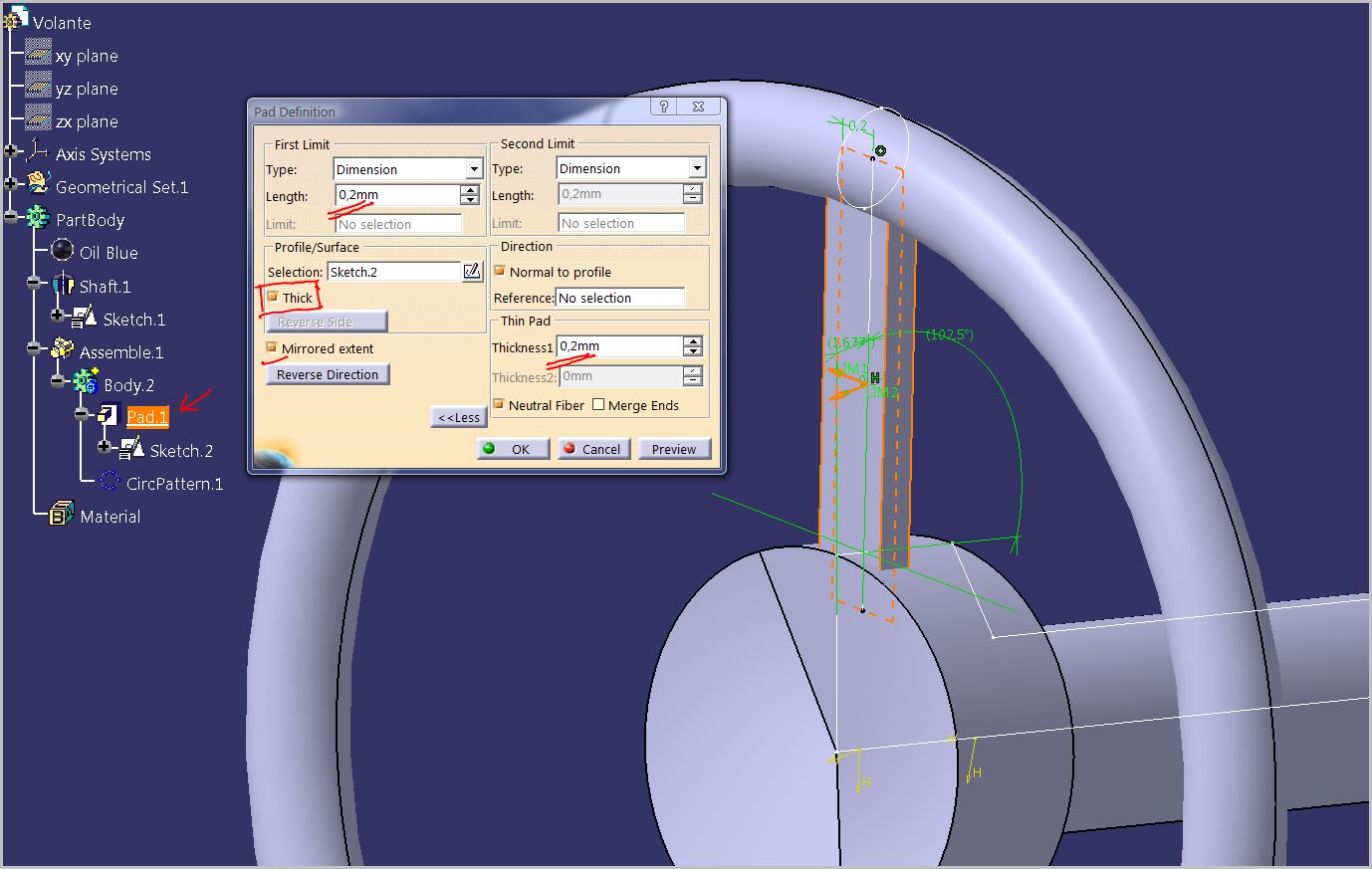Click the Direction Reference field
Screen dimensions: 1372x869
pyautogui.click(x=620, y=298)
